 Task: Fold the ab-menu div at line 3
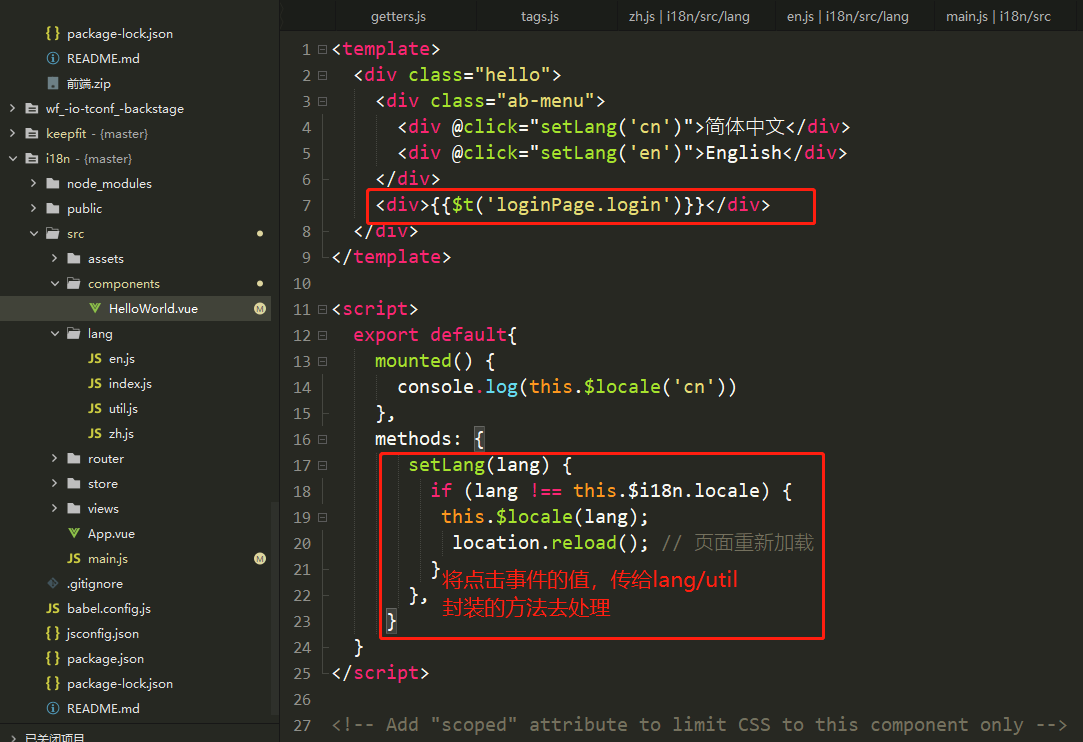pos(322,101)
